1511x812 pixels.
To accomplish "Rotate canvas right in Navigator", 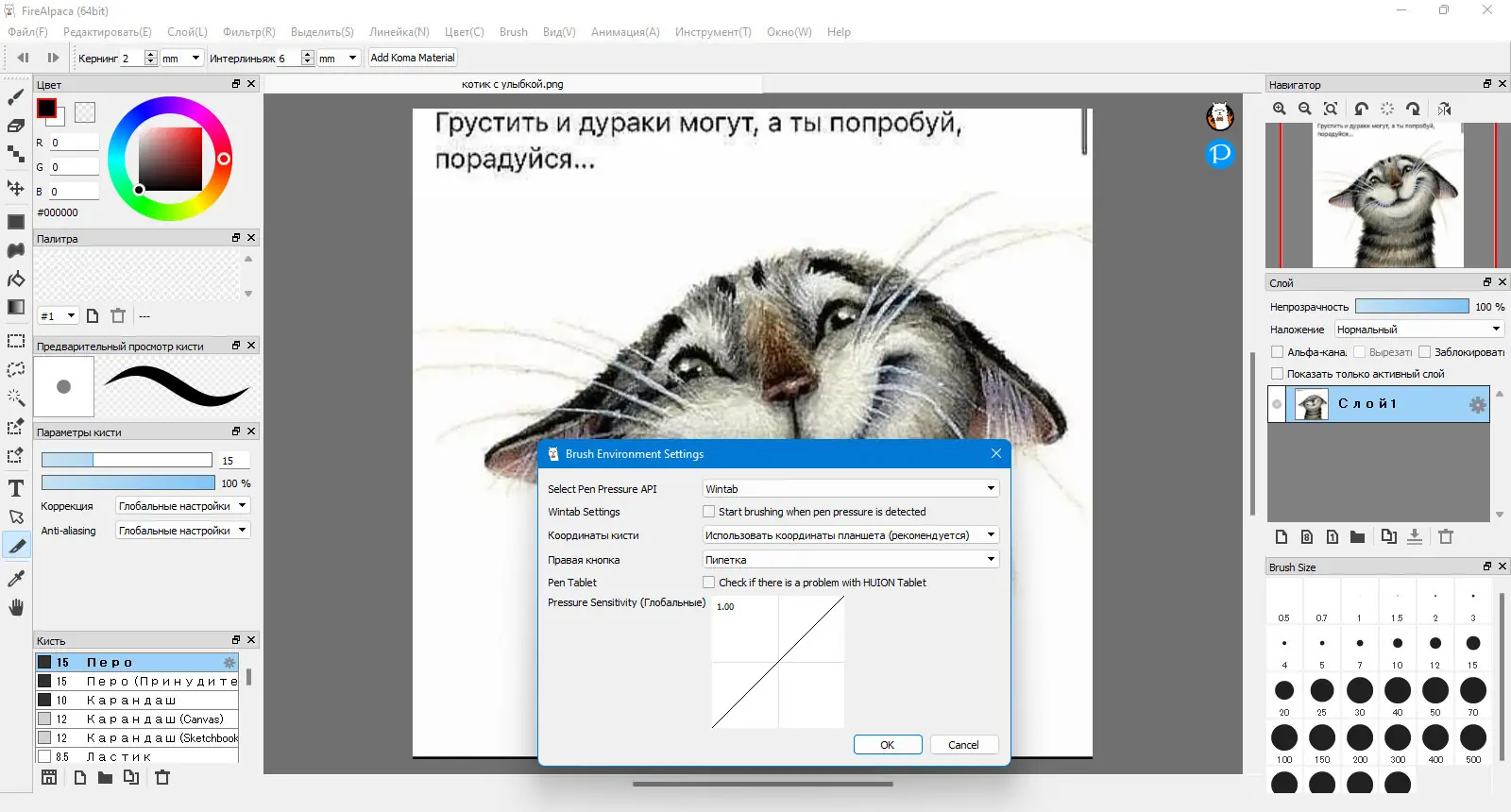I will pyautogui.click(x=1413, y=109).
